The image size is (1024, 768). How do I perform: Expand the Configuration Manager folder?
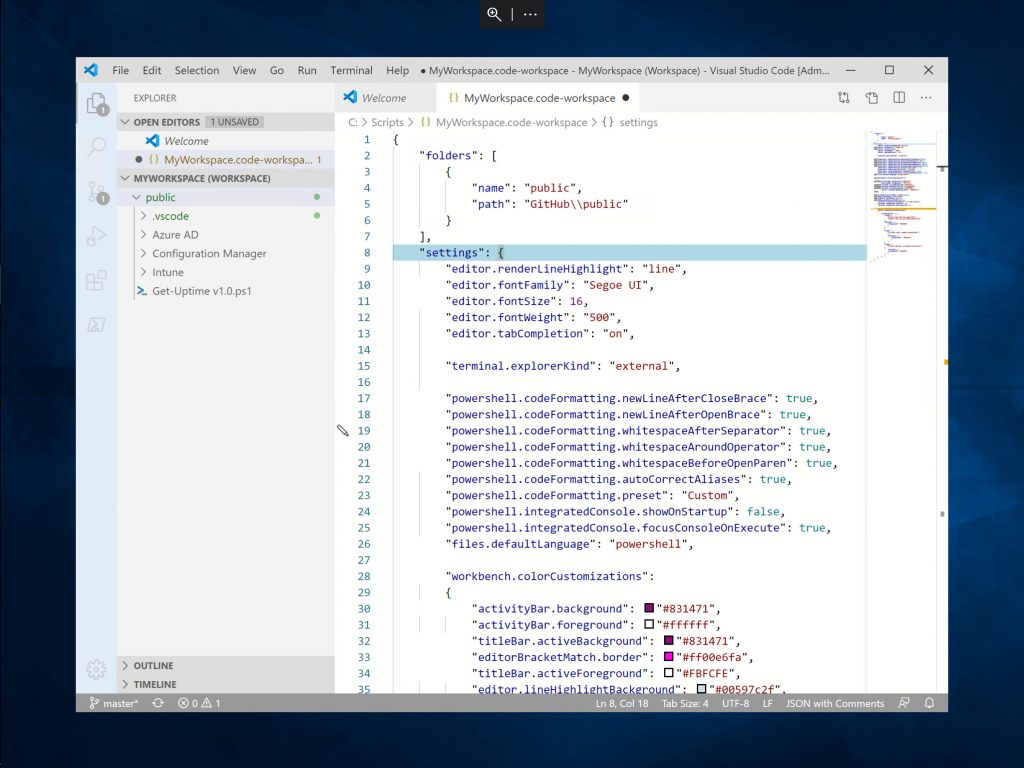pos(143,253)
